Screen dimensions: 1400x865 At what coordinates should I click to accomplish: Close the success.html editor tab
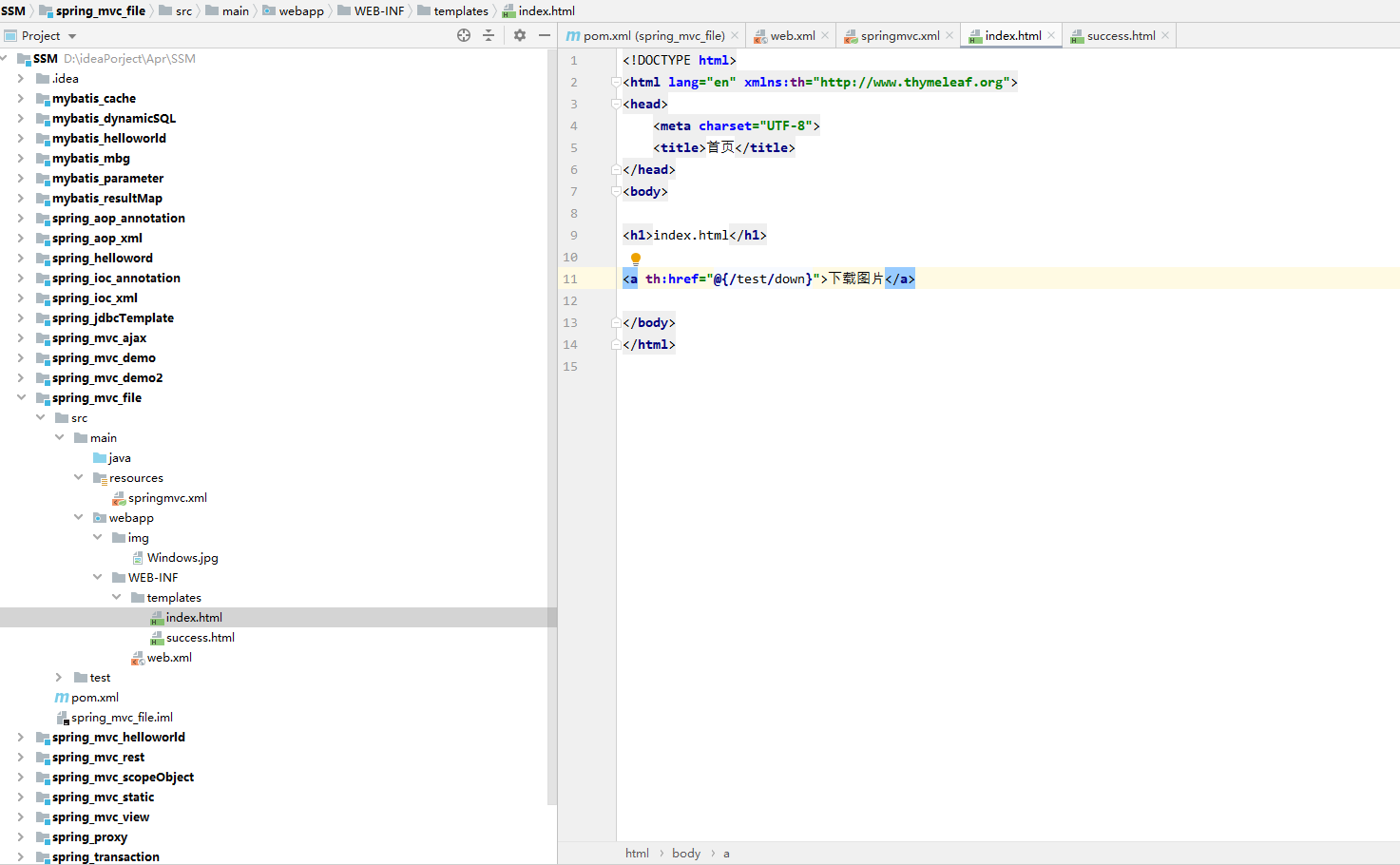click(1165, 35)
